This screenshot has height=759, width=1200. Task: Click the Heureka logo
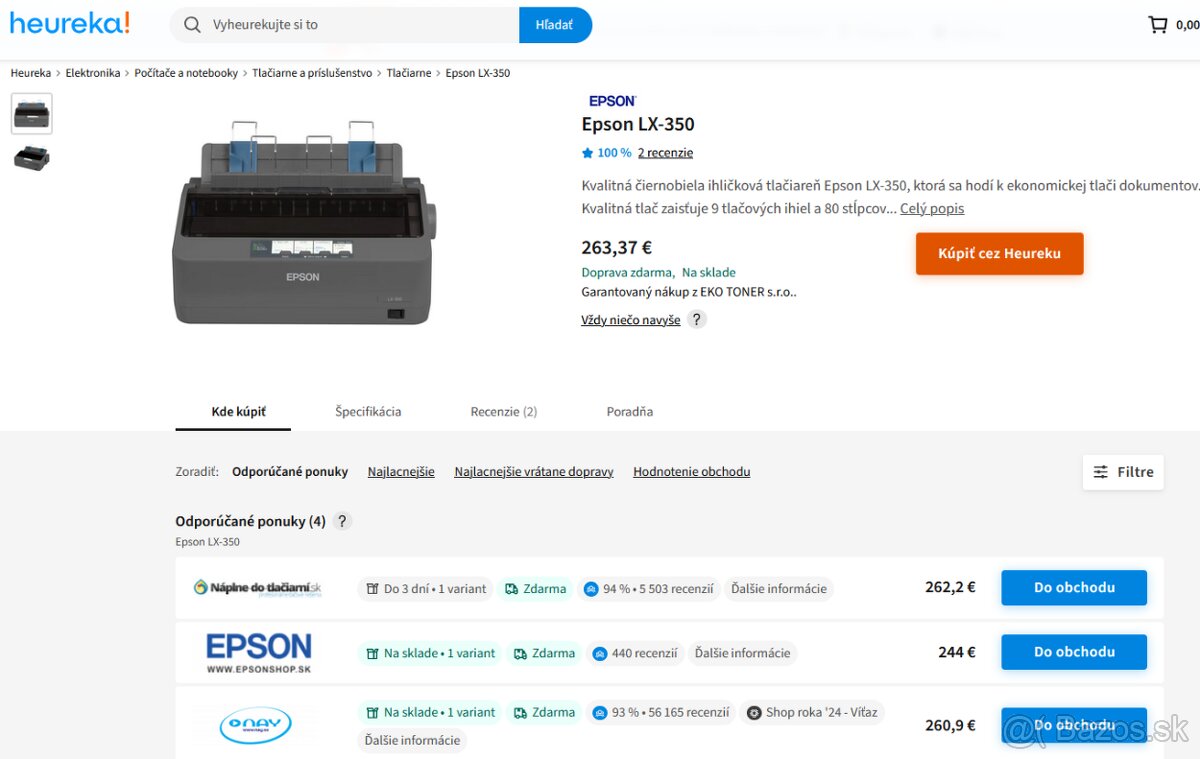point(70,23)
